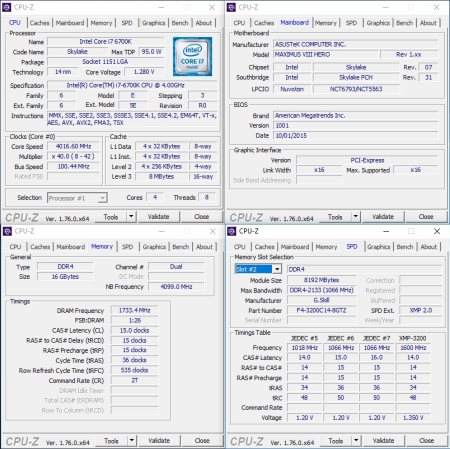
Task: Open Memory tab in the SPD window
Action: (326, 247)
